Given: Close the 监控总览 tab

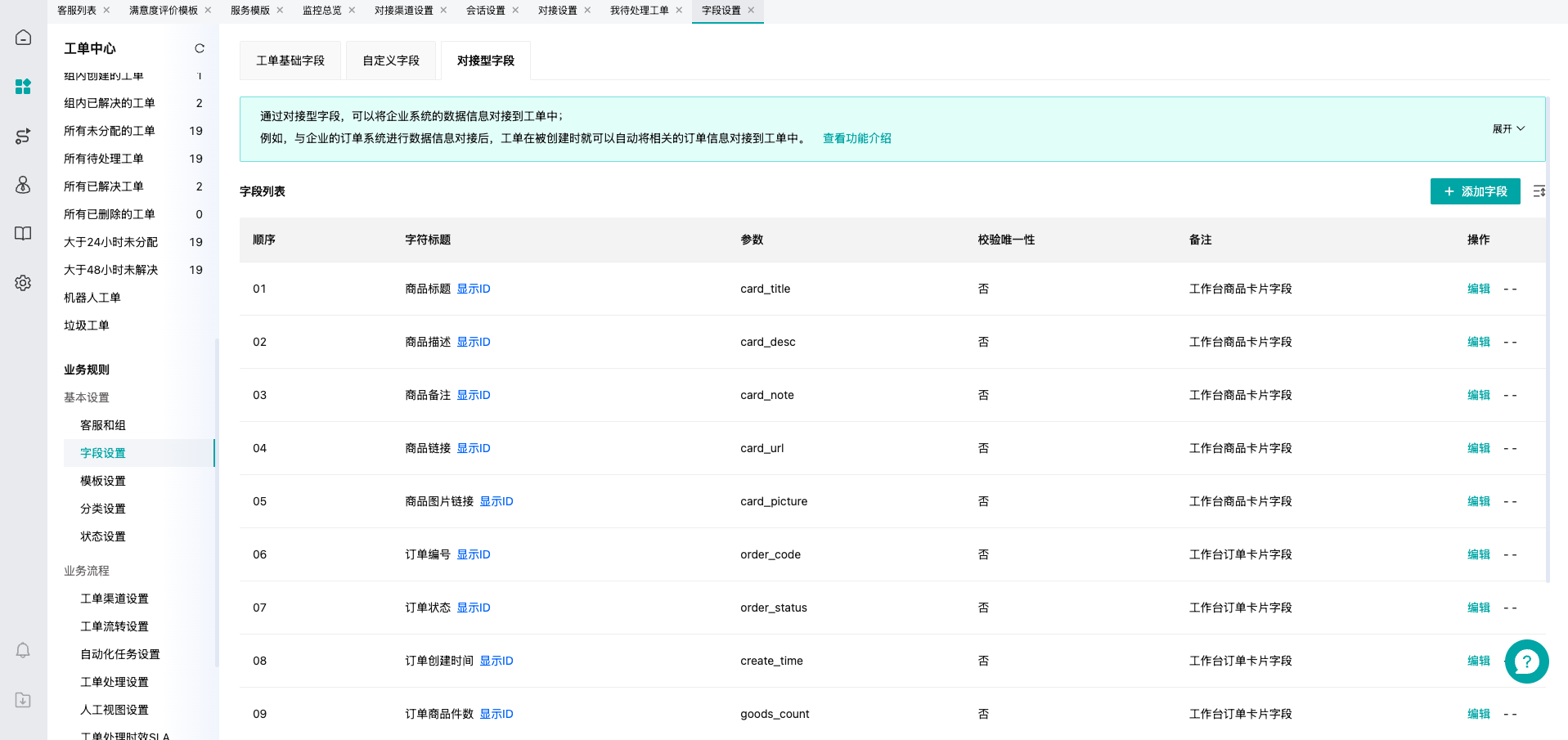Looking at the screenshot, I should (352, 10).
